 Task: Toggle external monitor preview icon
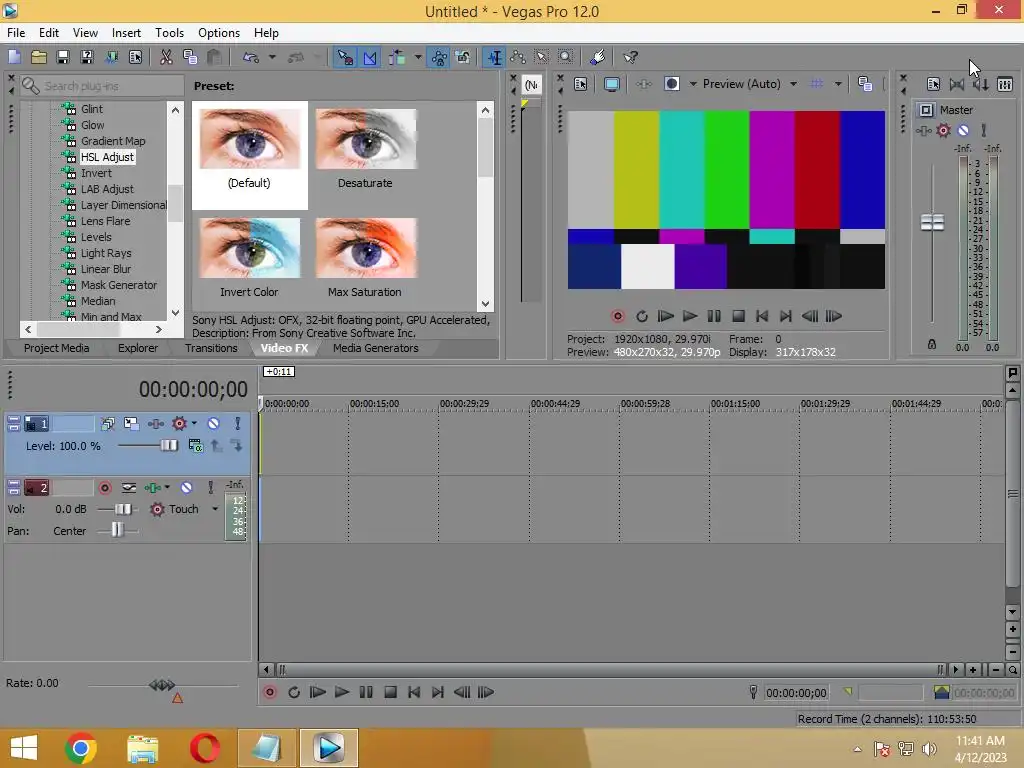tap(612, 84)
